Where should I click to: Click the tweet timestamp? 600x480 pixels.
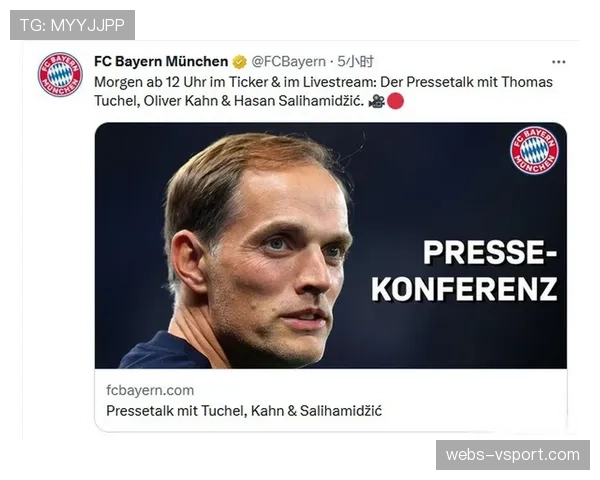(x=355, y=62)
